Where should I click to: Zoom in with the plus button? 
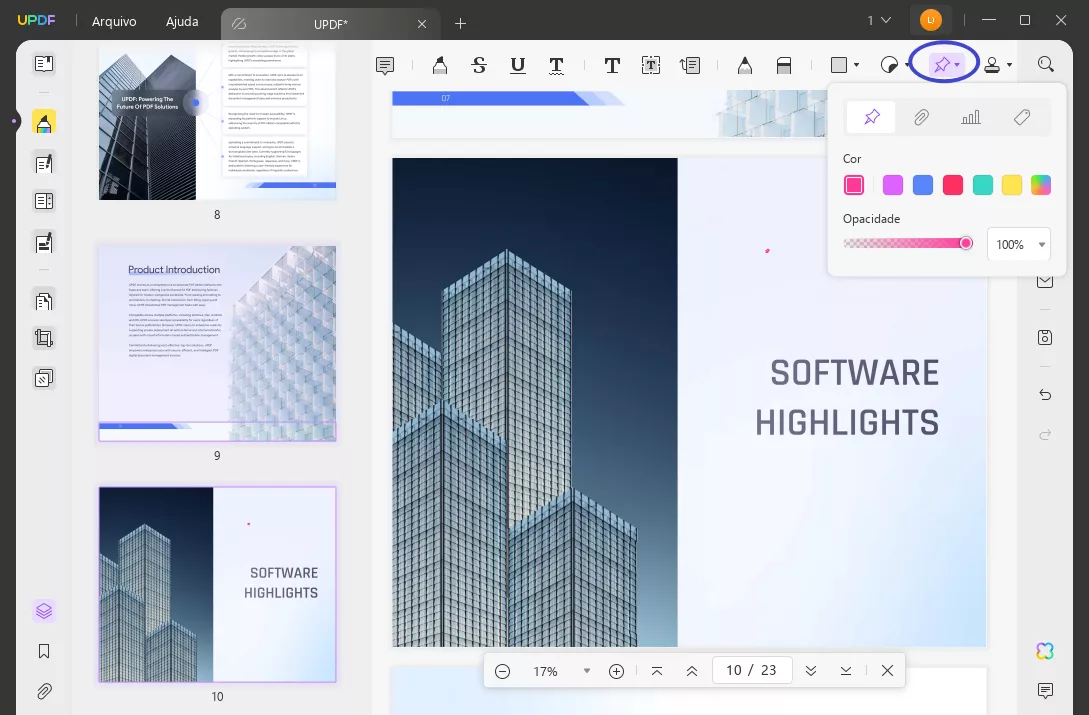coord(616,671)
